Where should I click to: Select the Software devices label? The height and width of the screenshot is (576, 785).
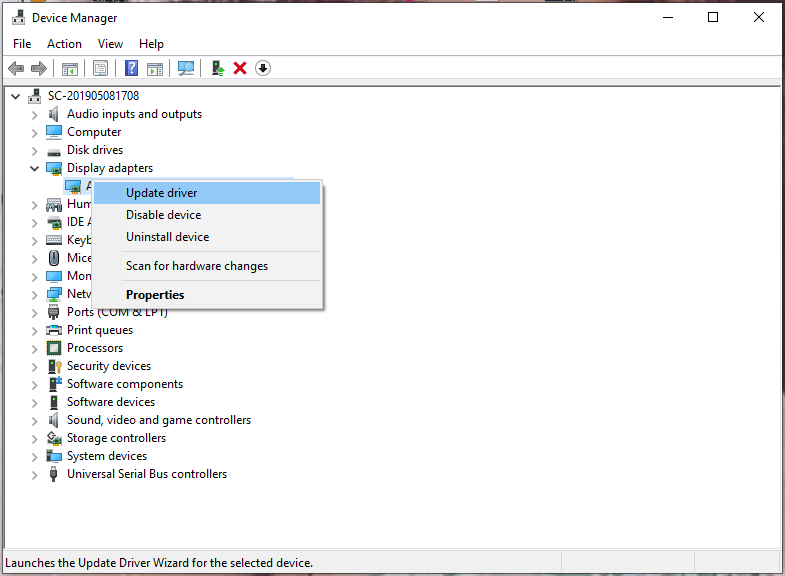pos(111,402)
